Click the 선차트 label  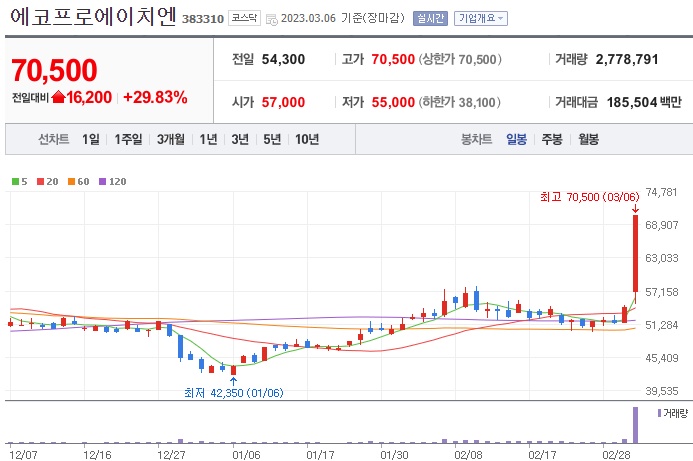pyautogui.click(x=53, y=139)
